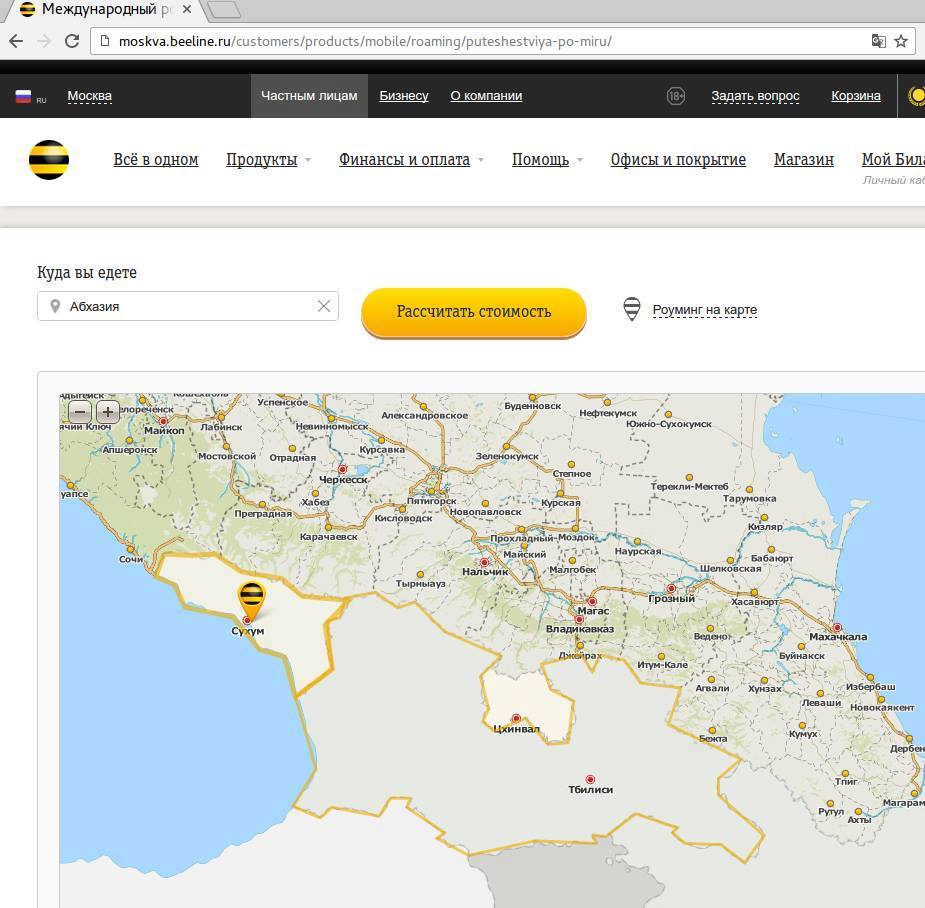
Task: Click the translate page icon in the address bar
Action: tap(878, 41)
